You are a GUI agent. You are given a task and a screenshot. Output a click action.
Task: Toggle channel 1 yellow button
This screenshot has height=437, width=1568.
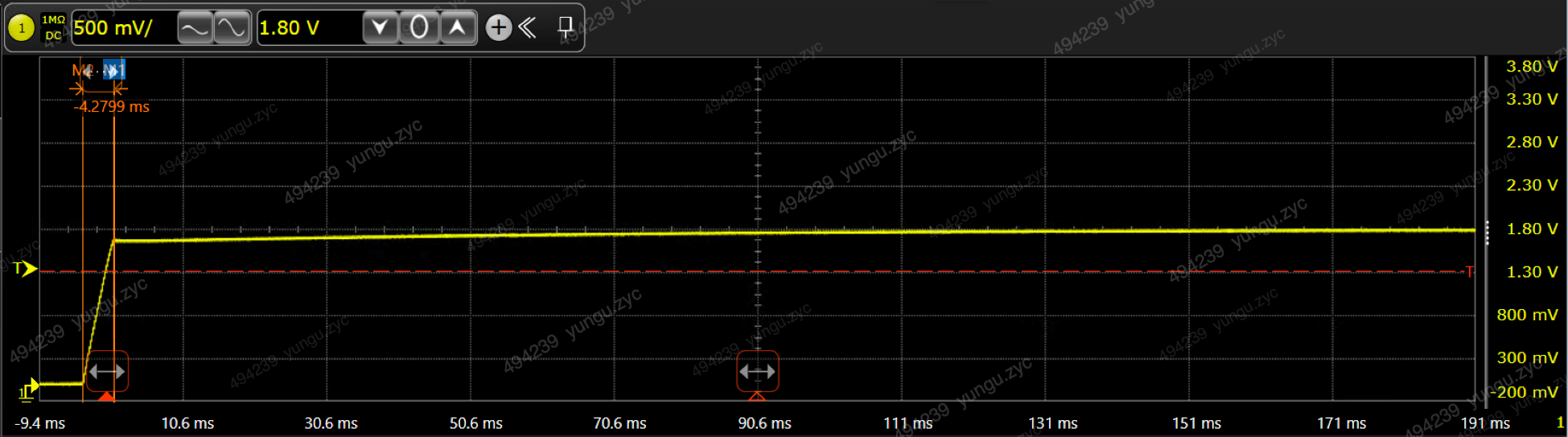[22, 28]
